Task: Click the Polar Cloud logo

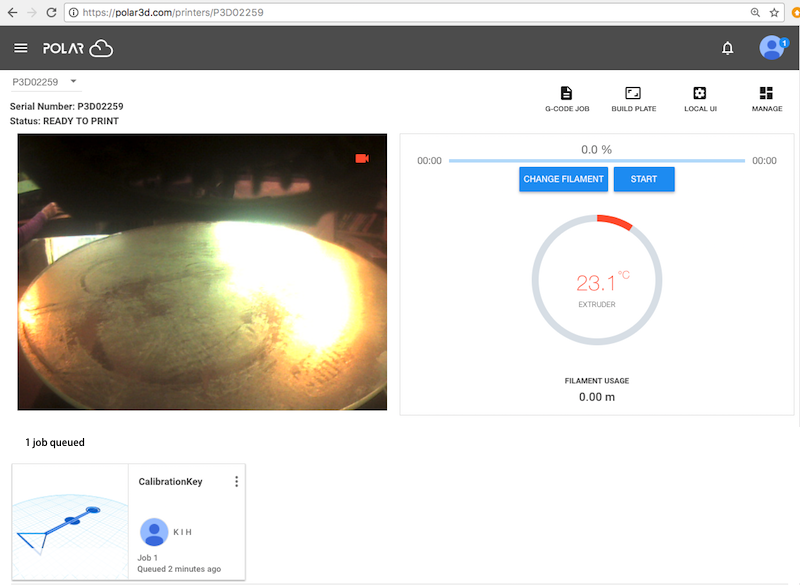Action: 78,48
